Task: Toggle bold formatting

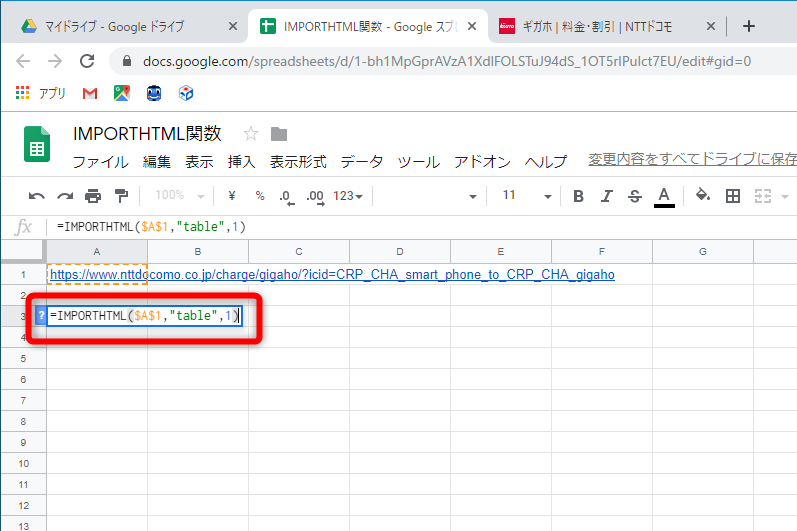Action: pos(578,196)
